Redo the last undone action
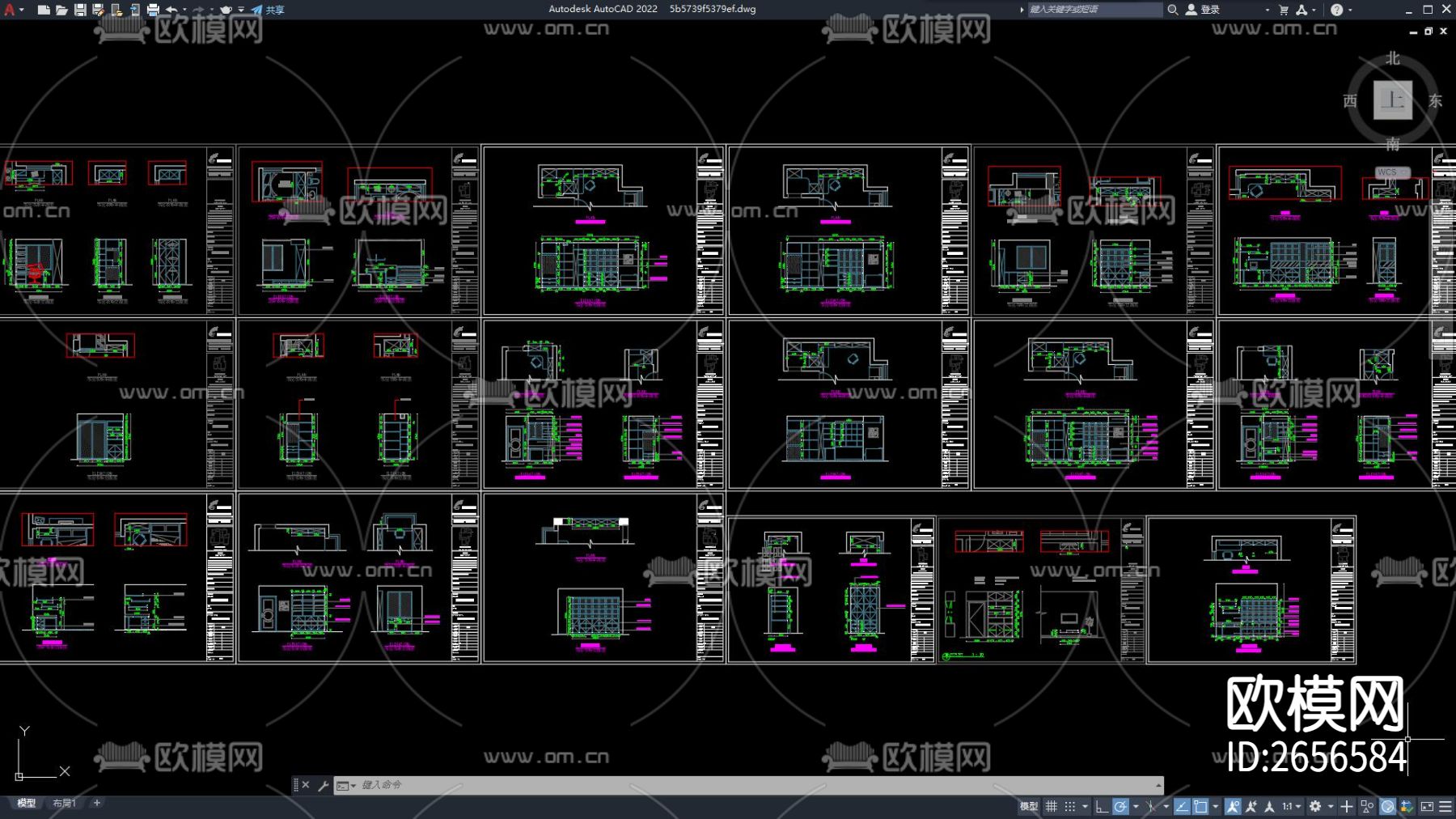Viewport: 1456px width, 819px height. pos(198,10)
